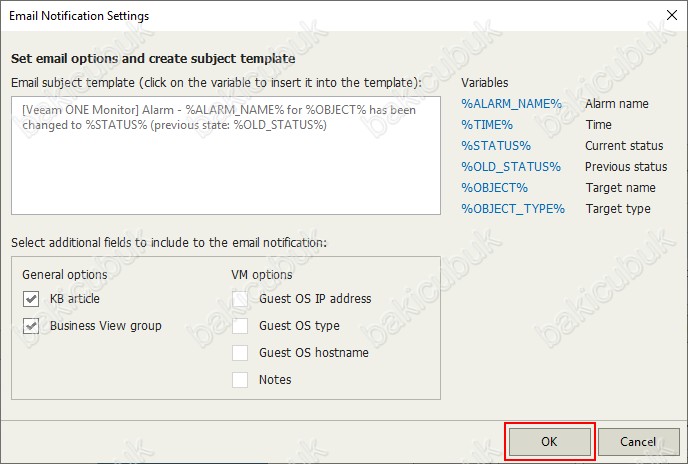
Task: Check the Guest OS type box
Action: pos(240,326)
